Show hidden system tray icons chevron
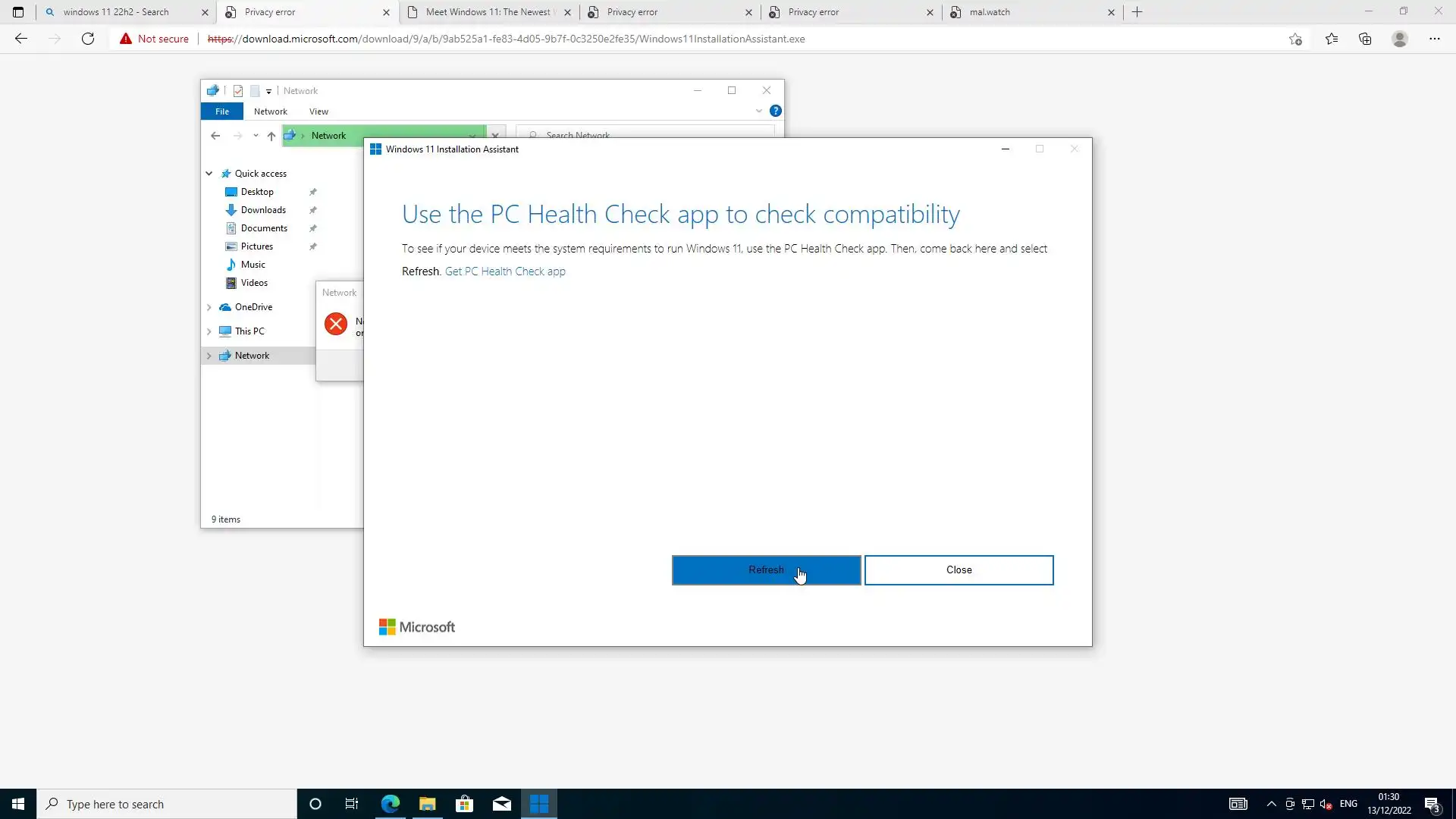The width and height of the screenshot is (1456, 819). tap(1272, 804)
